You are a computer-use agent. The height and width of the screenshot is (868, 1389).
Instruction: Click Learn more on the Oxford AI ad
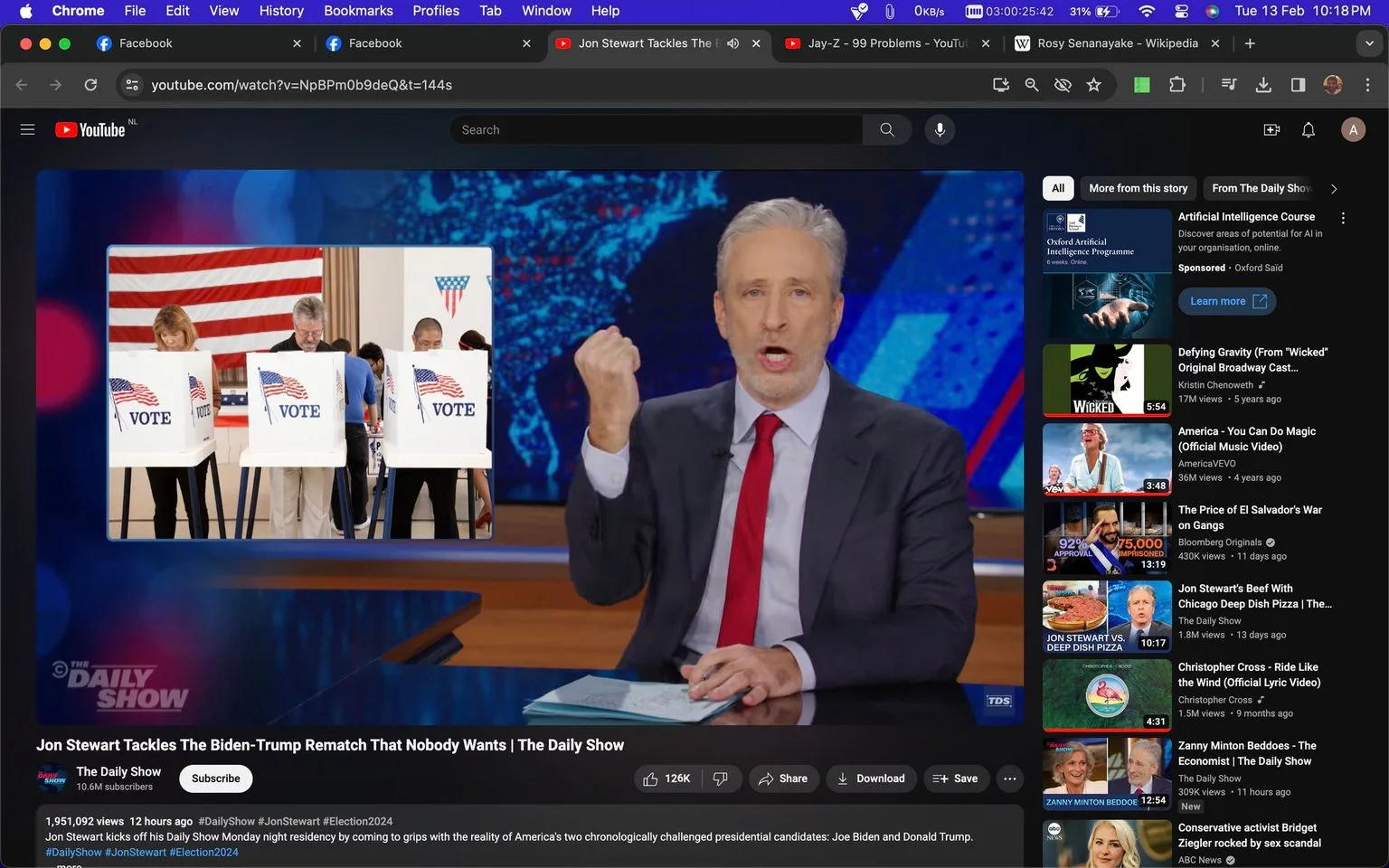tap(1227, 301)
